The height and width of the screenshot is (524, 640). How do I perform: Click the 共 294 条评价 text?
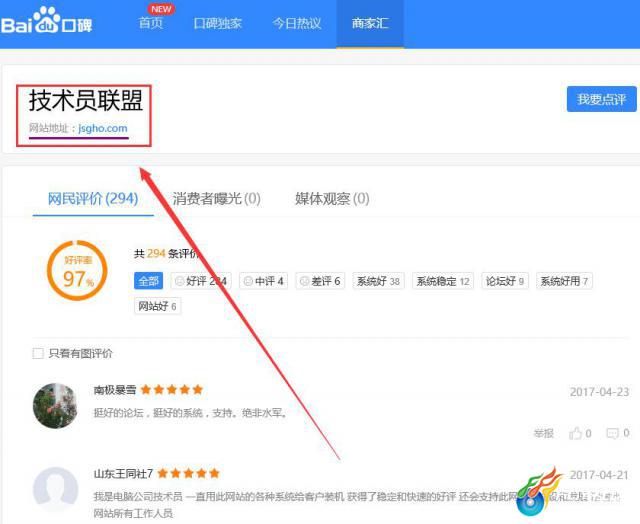point(166,253)
